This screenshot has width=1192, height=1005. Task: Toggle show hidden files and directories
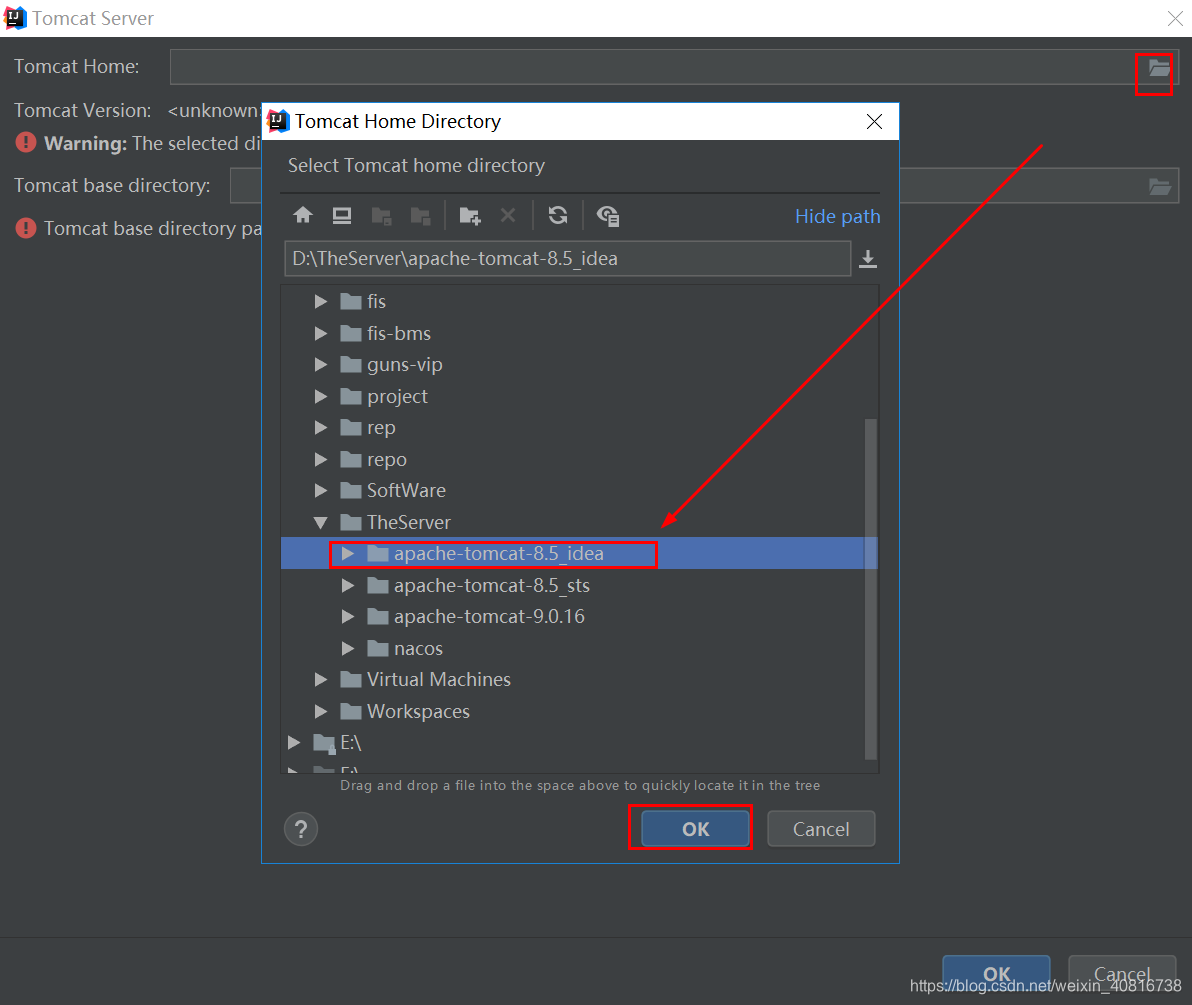click(608, 216)
